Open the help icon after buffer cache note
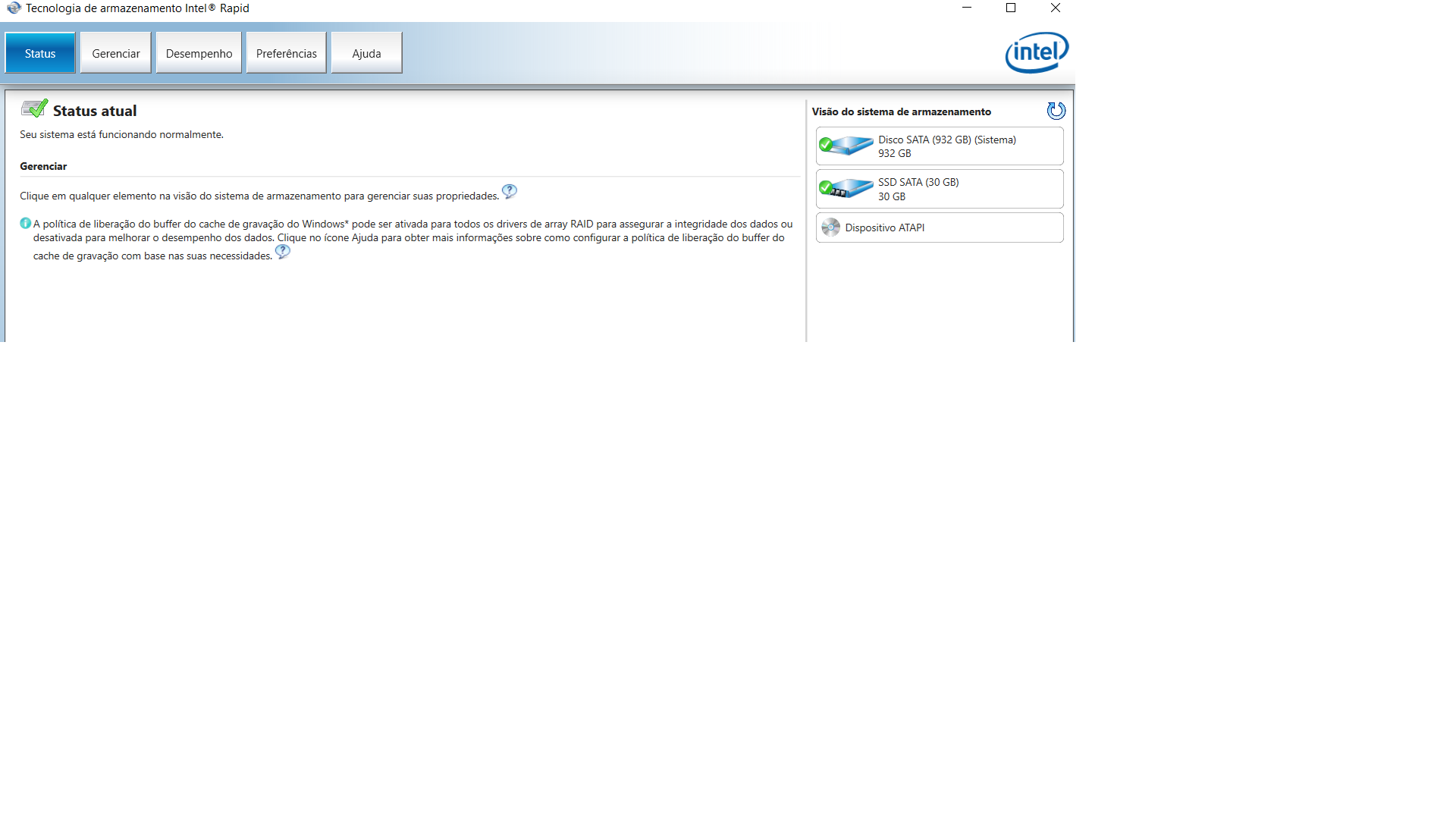 [x=283, y=251]
